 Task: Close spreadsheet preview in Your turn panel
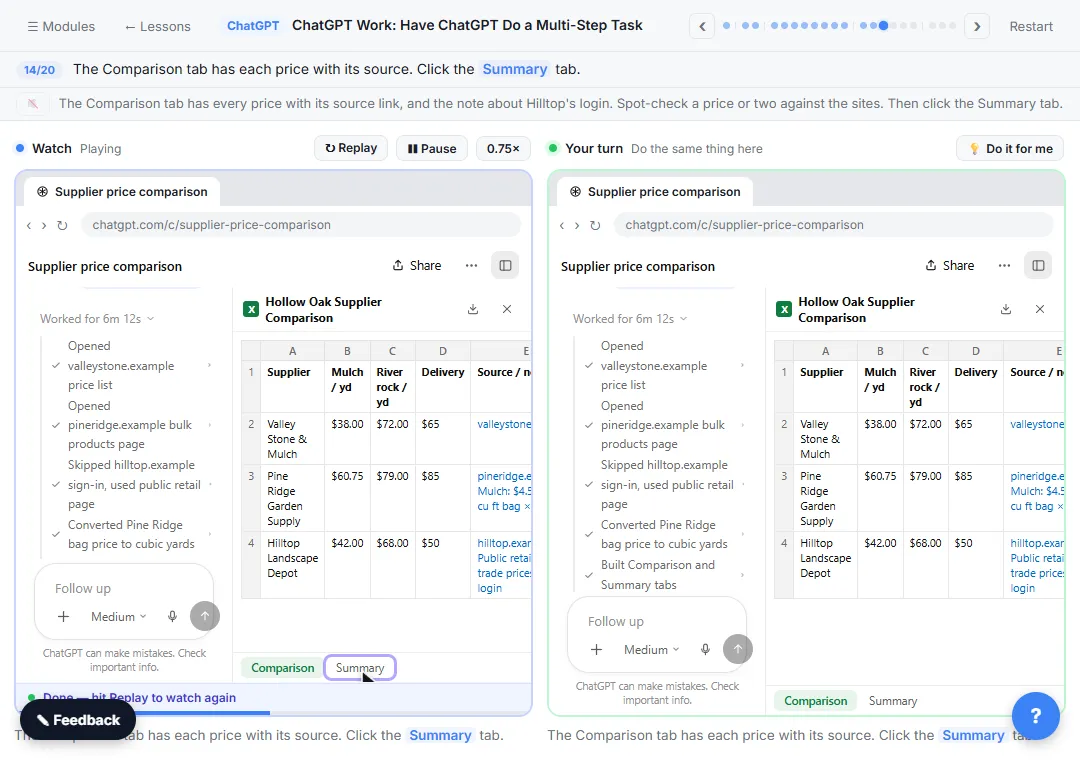[1040, 309]
